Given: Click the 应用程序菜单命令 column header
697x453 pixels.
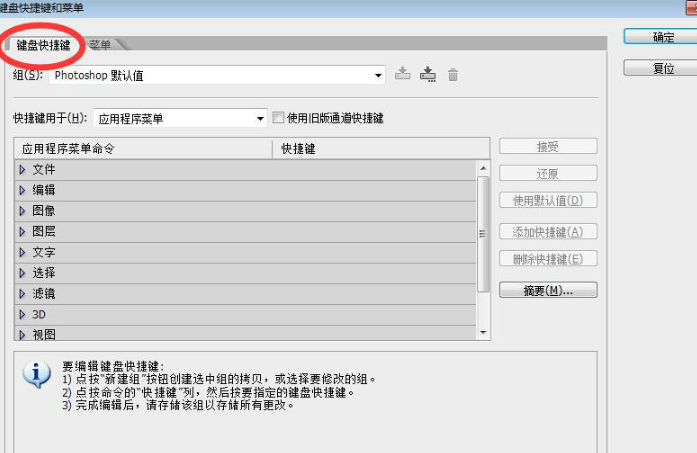Looking at the screenshot, I should point(143,148).
